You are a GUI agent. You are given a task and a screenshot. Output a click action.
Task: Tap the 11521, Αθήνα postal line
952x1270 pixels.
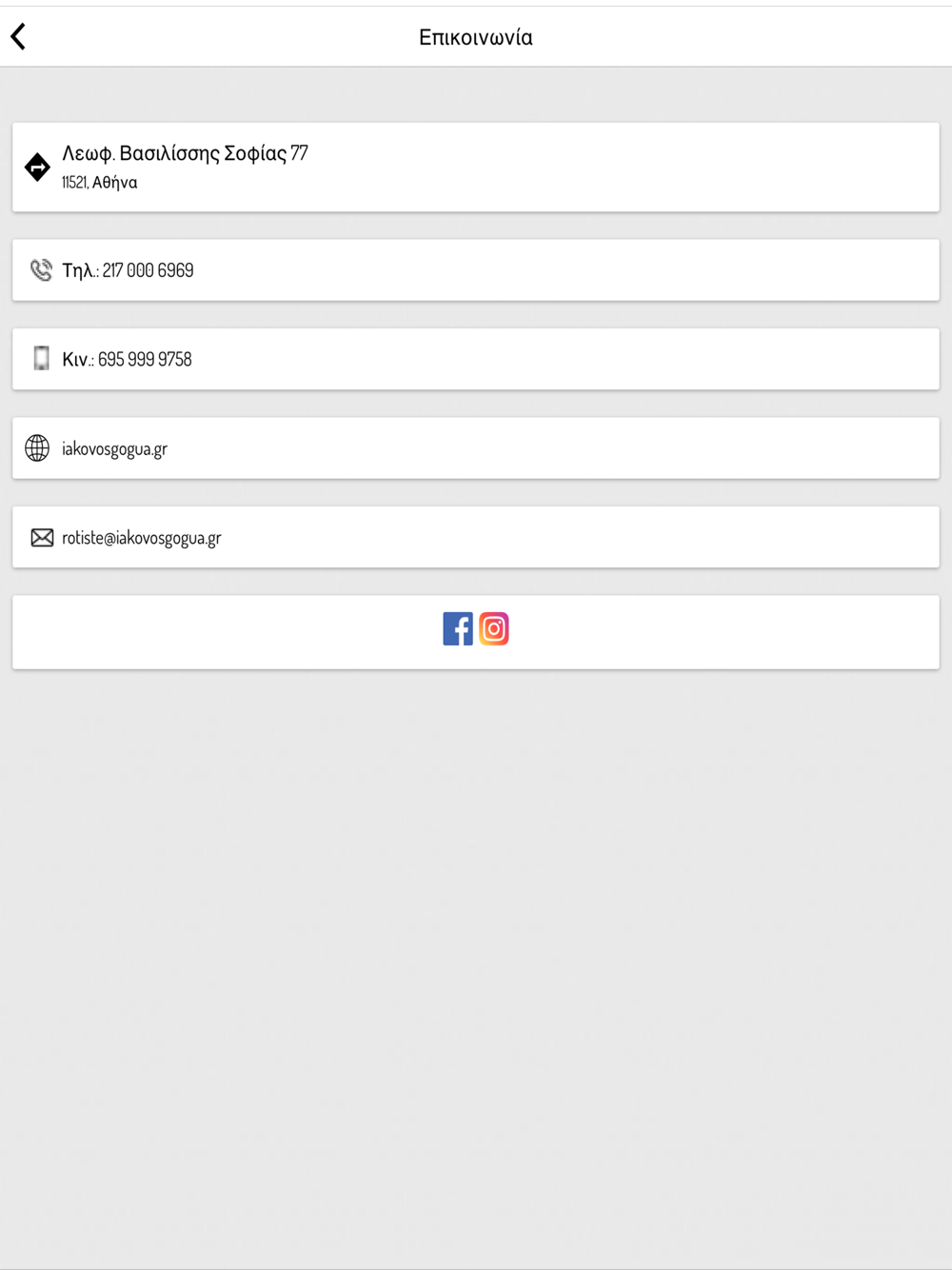pyautogui.click(x=100, y=183)
